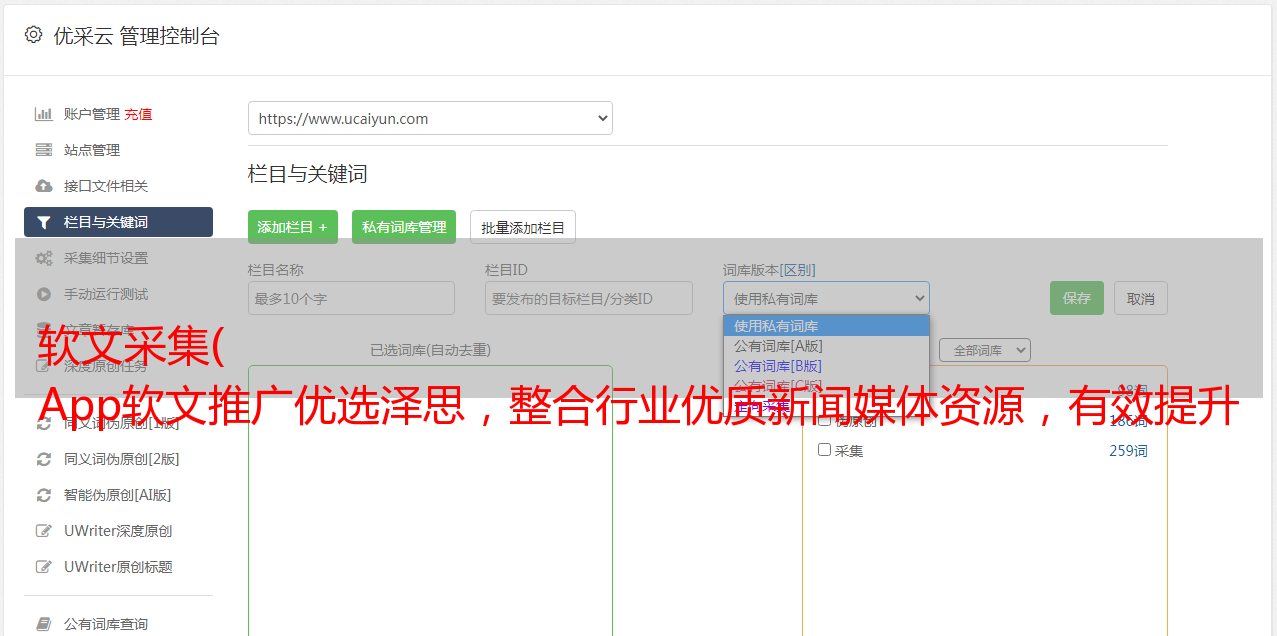Click the filter icon of 栏目与关键词
The image size is (1277, 636).
[43, 222]
